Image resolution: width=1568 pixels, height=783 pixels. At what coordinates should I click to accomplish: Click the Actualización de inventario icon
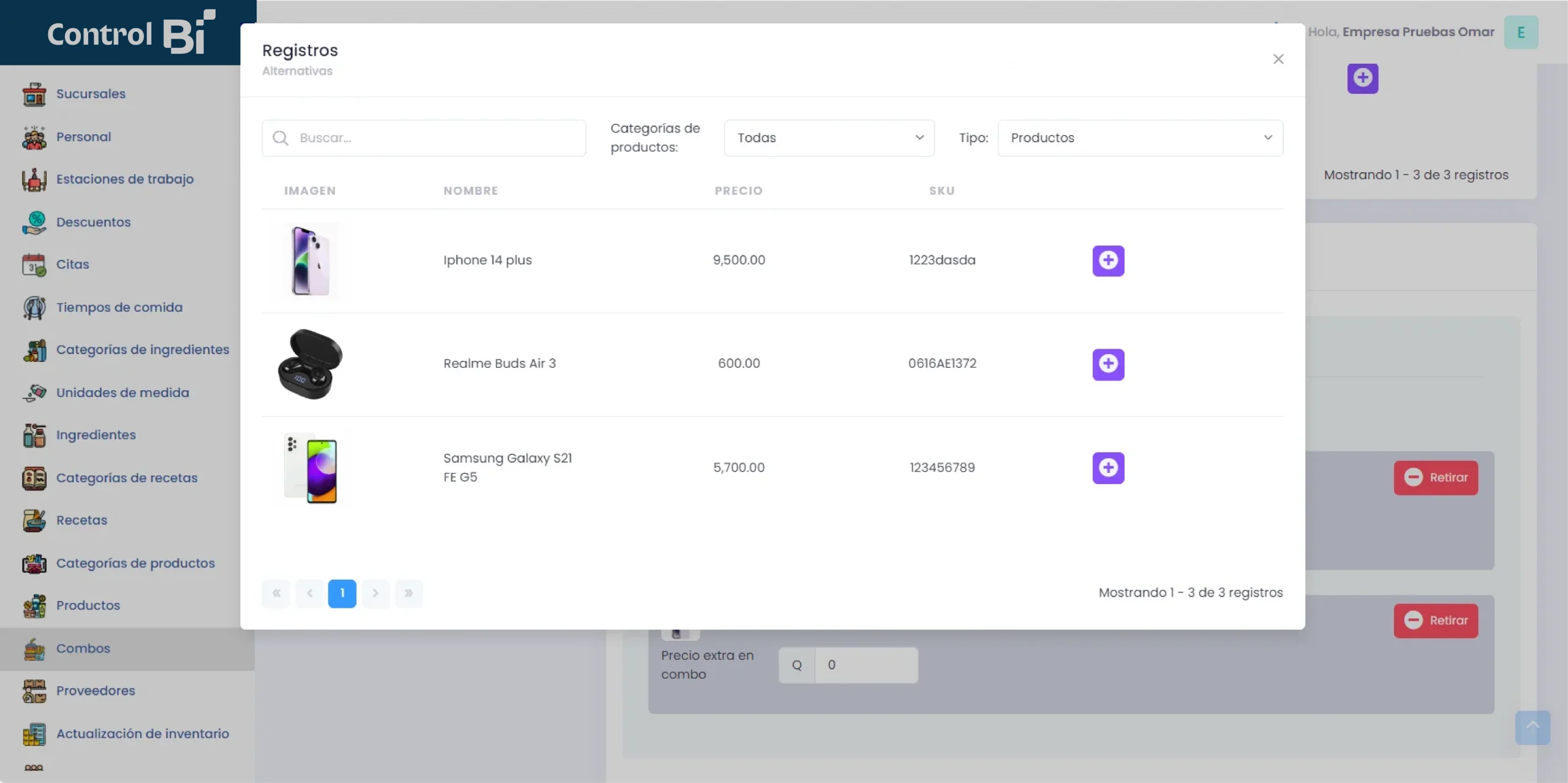[x=34, y=733]
